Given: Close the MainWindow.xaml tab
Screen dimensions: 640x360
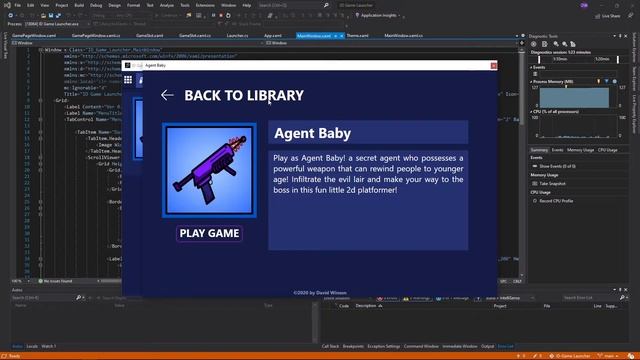Looking at the screenshot, I should point(342,36).
